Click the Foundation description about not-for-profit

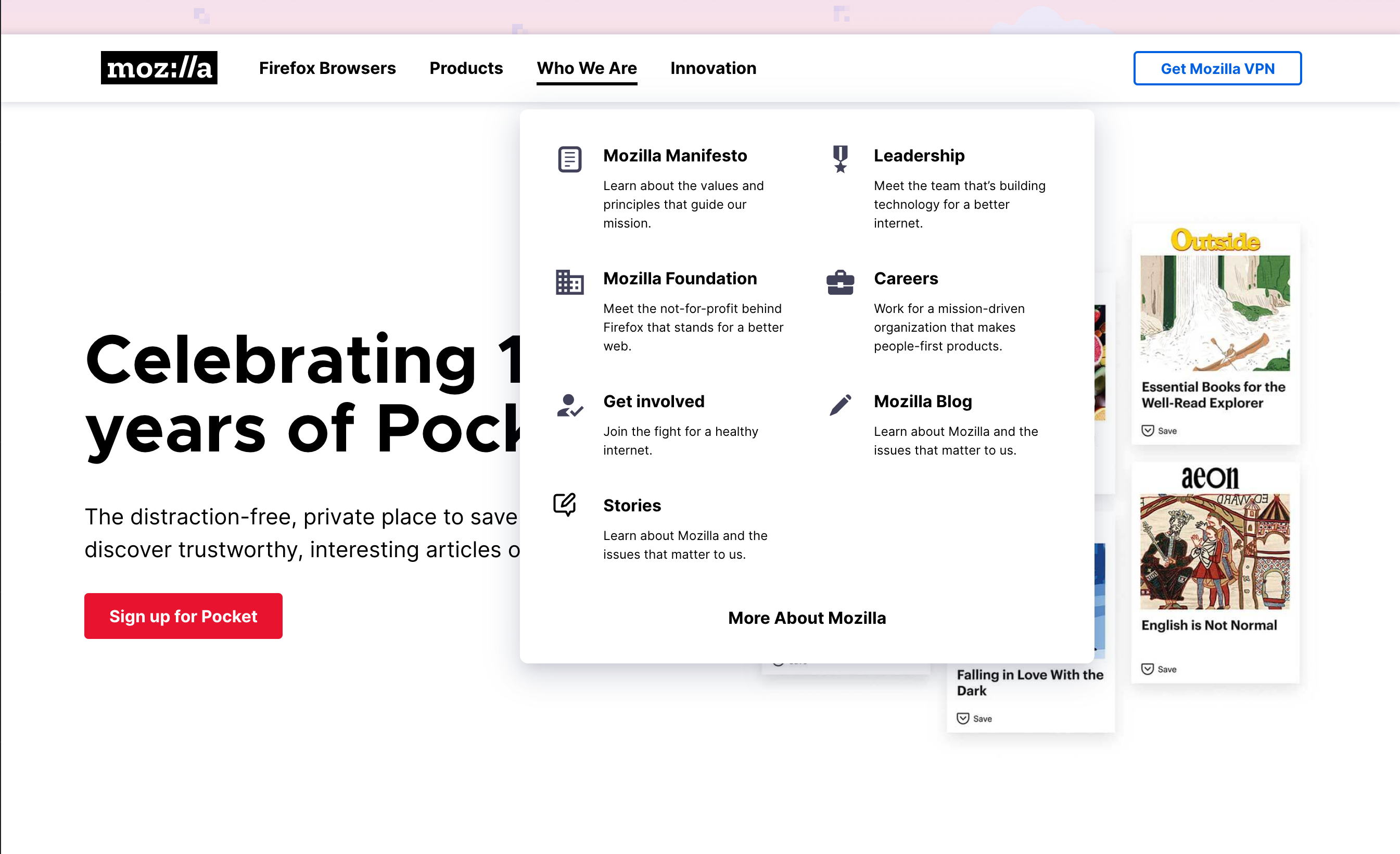693,327
